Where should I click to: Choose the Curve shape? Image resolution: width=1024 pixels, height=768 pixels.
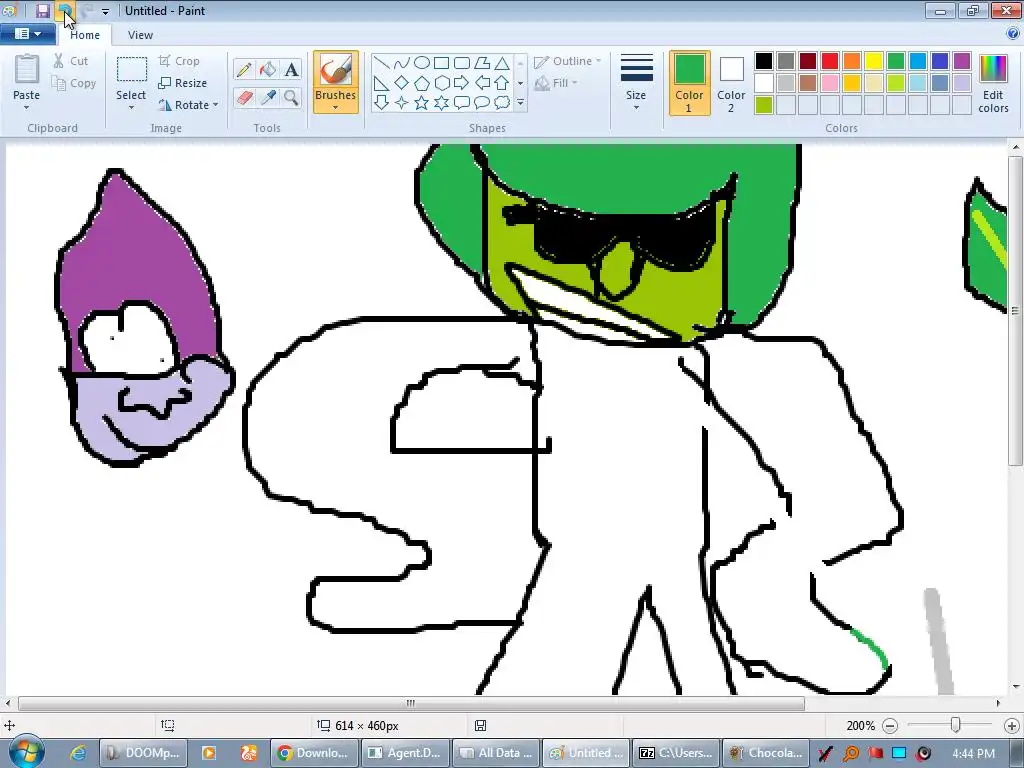point(402,63)
